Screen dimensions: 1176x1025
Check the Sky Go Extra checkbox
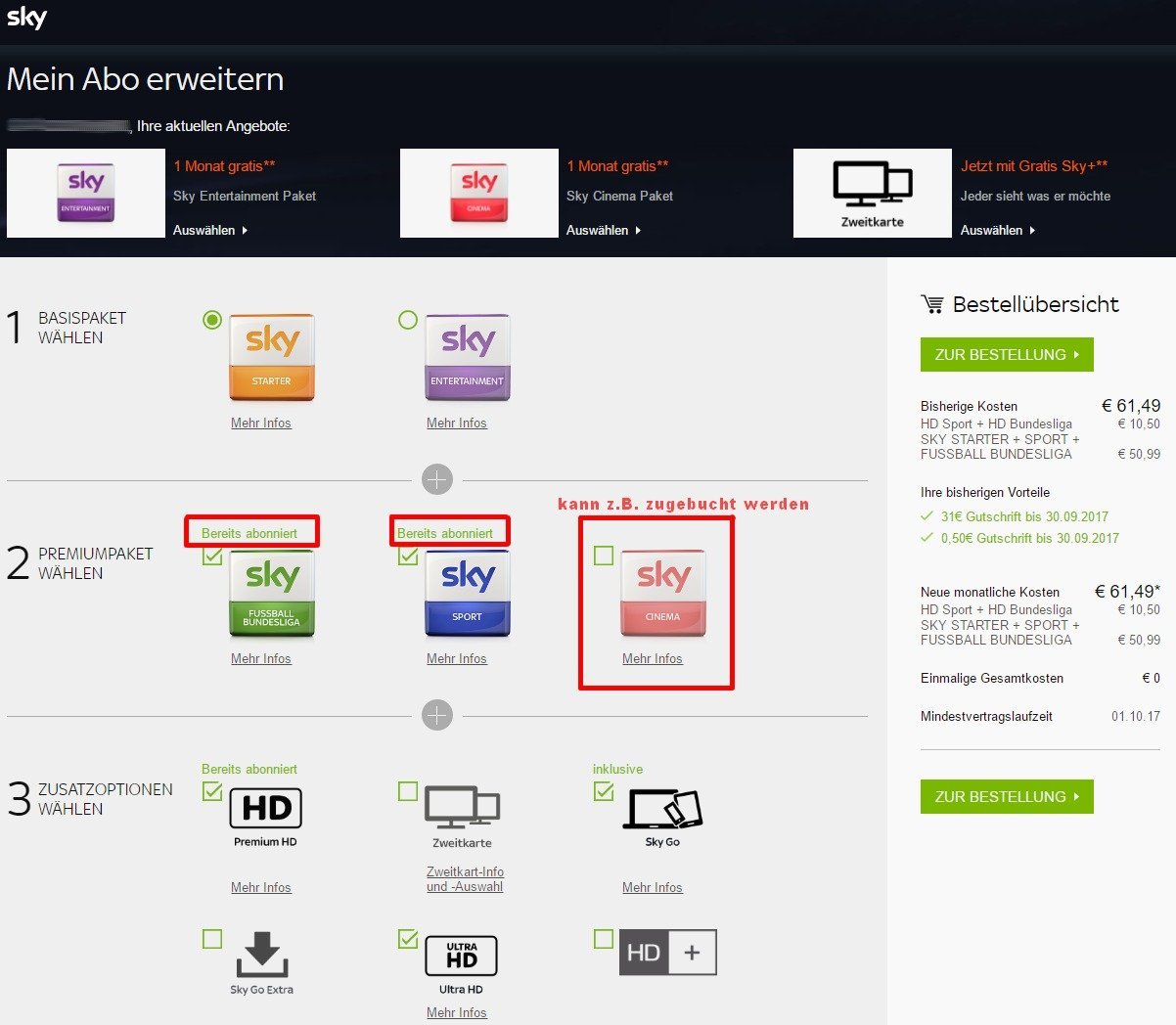pos(212,939)
